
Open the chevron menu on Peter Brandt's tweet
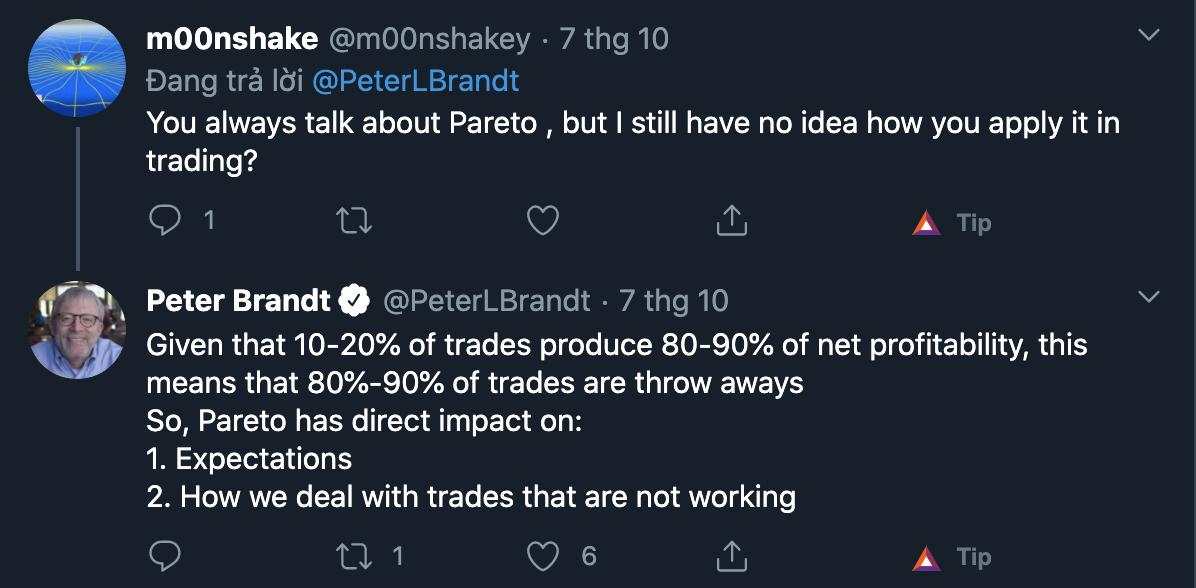coord(1148,296)
